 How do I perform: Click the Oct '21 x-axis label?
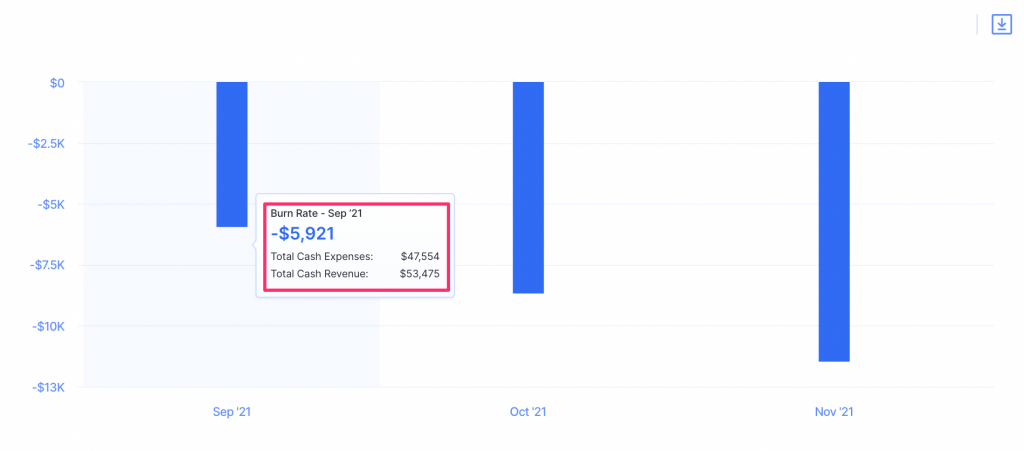(x=528, y=412)
